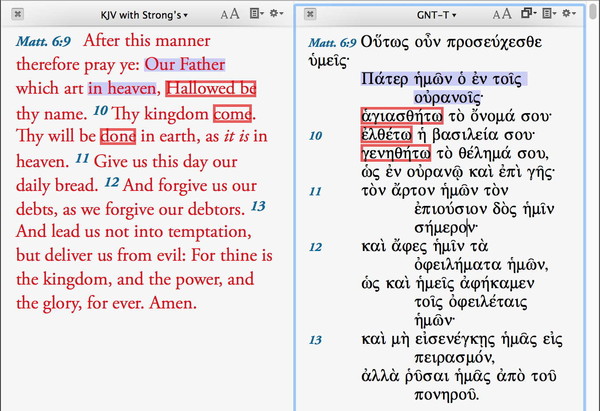
Task: Click the word 'bread.' in verse 11
Action: point(77,186)
